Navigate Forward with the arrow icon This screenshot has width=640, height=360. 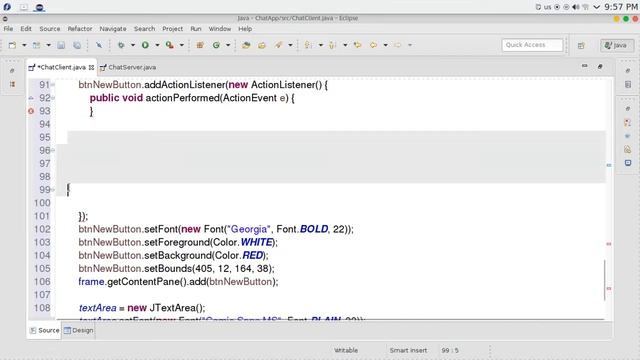[398, 45]
